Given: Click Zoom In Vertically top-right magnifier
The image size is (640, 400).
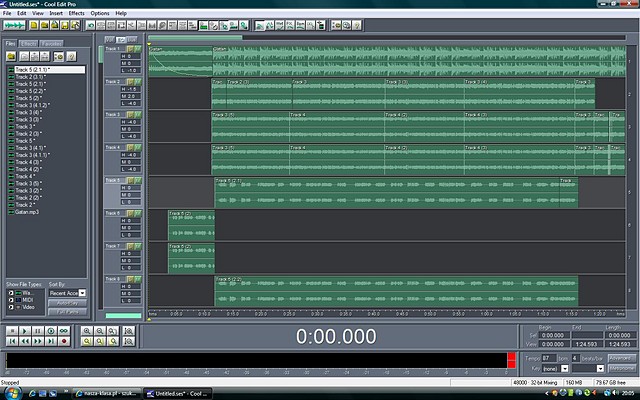Looking at the screenshot, I should pyautogui.click(x=129, y=331).
